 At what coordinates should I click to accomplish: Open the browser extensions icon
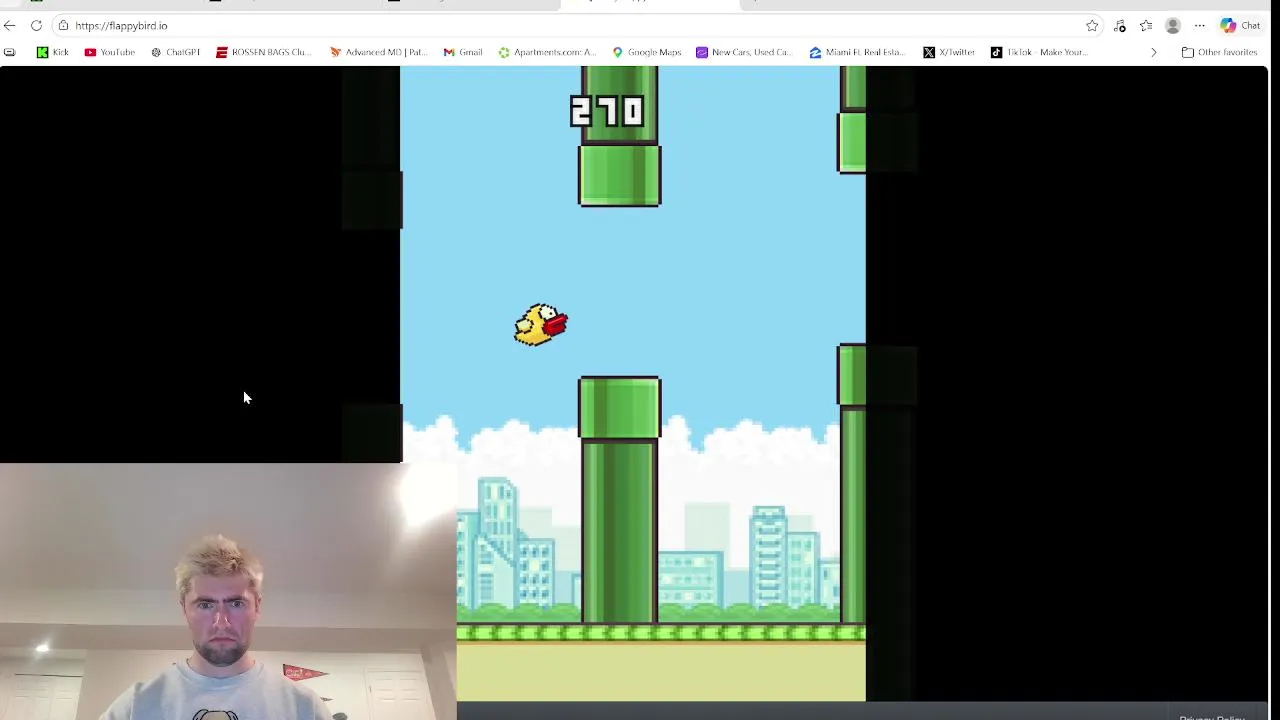(x=1120, y=26)
